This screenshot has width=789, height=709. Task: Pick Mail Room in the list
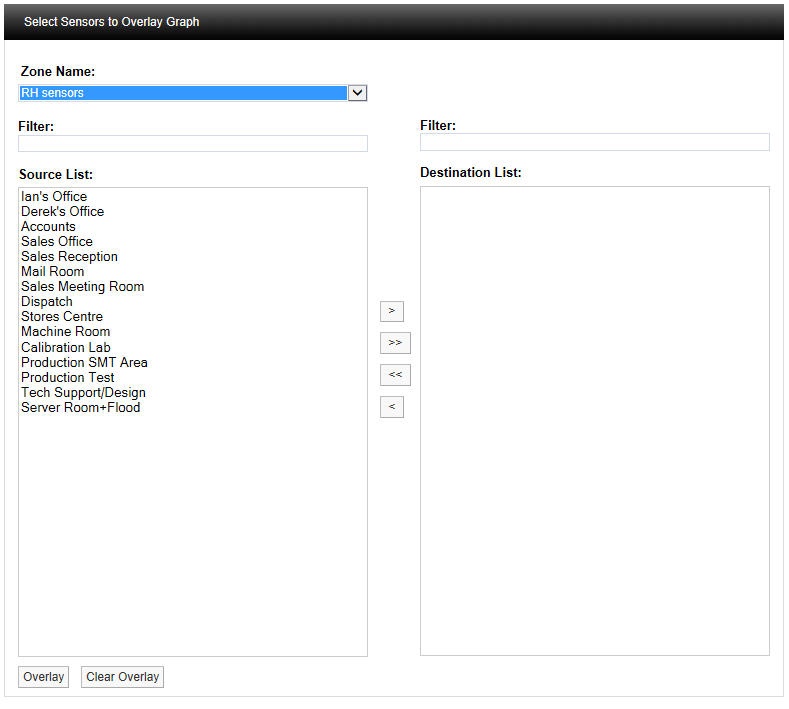(x=53, y=272)
